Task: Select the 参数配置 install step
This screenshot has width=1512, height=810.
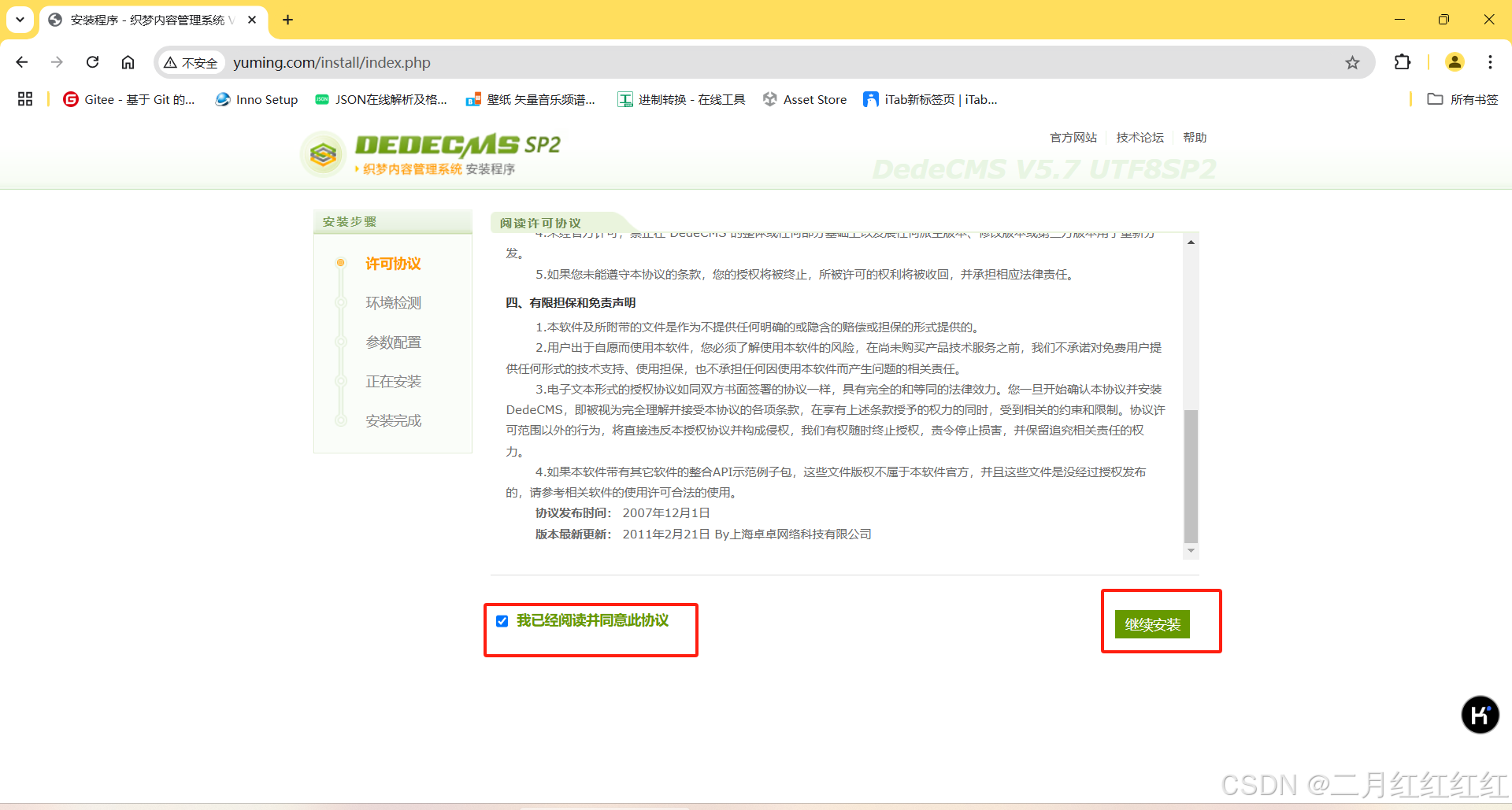Action: (x=393, y=342)
